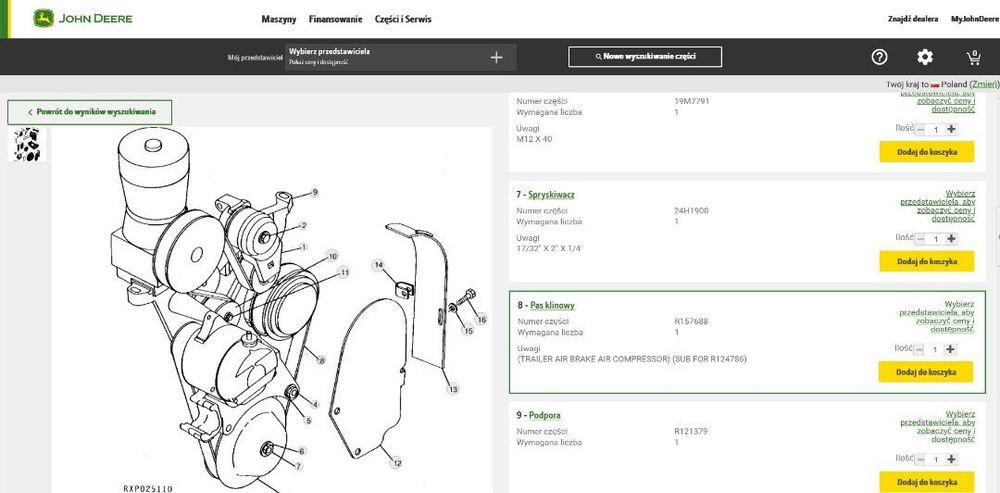Image resolution: width=1000 pixels, height=493 pixels.
Task: Click callout number 1 in diagram
Action: [304, 247]
